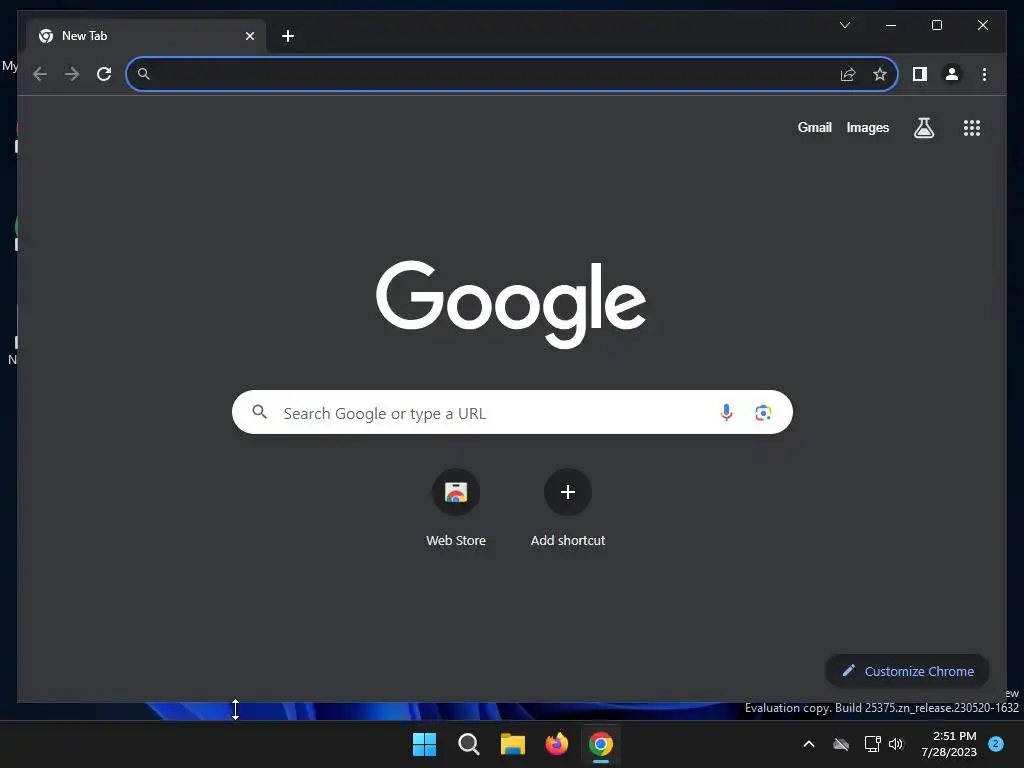This screenshot has width=1024, height=768.
Task: Click the OneDrive cloud tray icon
Action: (x=841, y=744)
